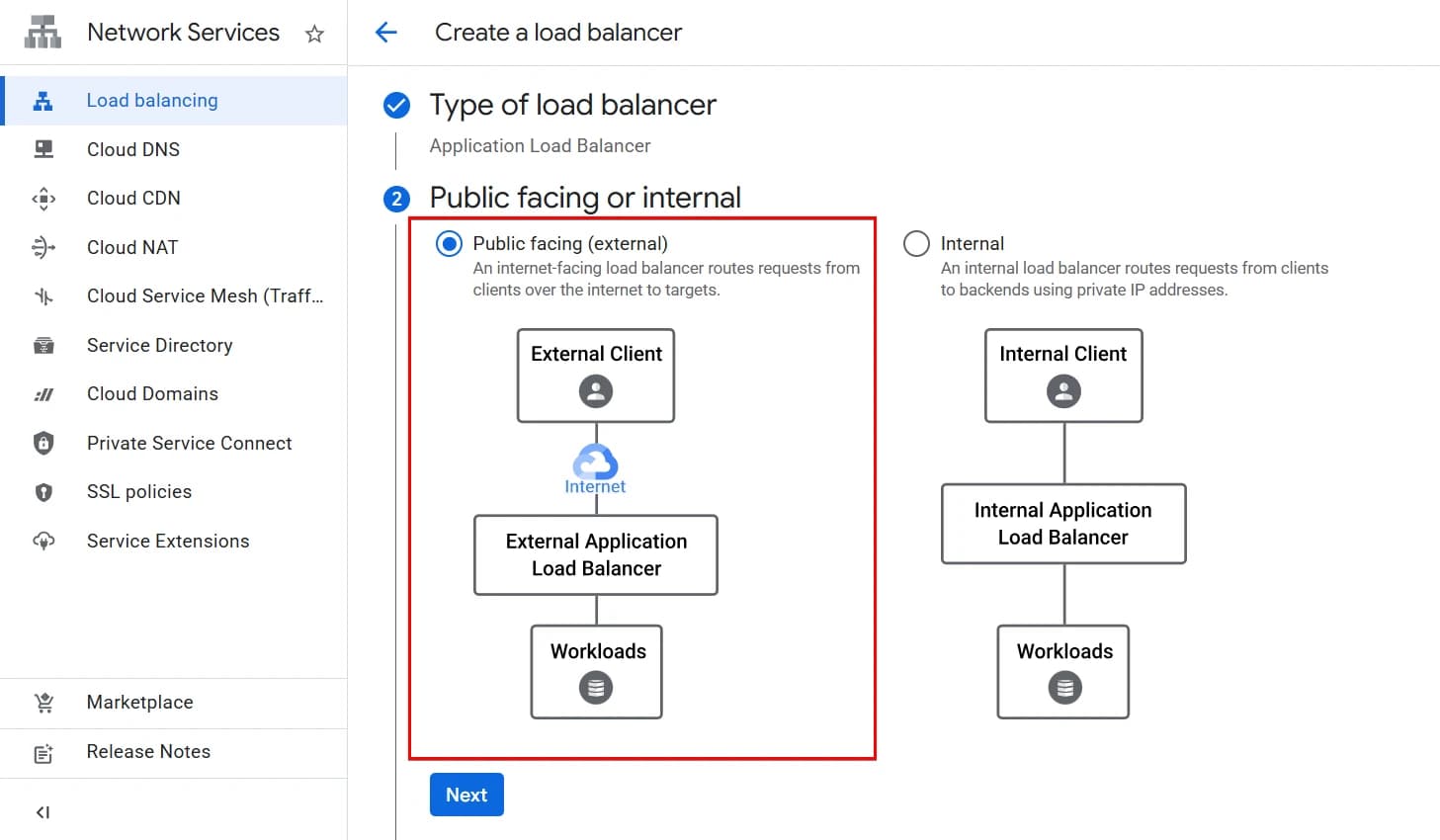Screen dimensions: 1440x840
Task: Click the Service Directory icon
Action: [x=43, y=345]
